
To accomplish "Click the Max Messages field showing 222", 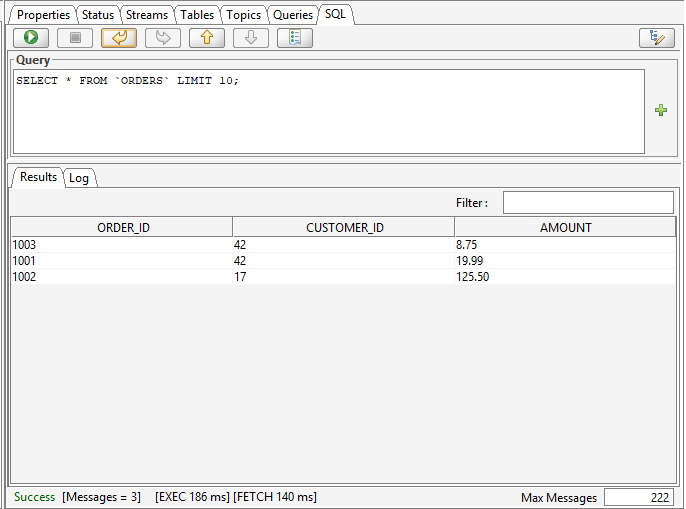I will point(638,498).
